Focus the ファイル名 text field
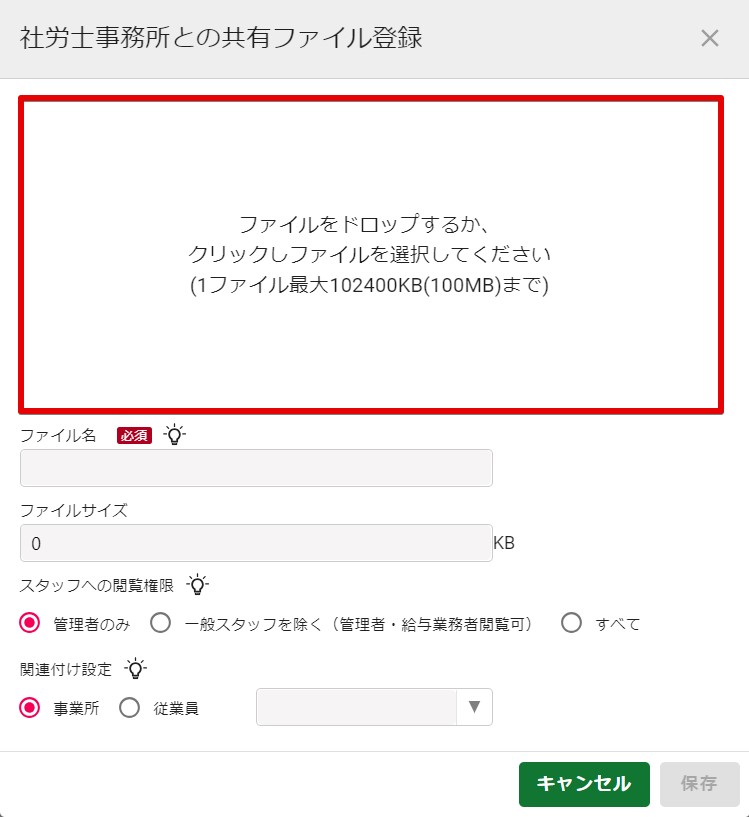 point(256,468)
